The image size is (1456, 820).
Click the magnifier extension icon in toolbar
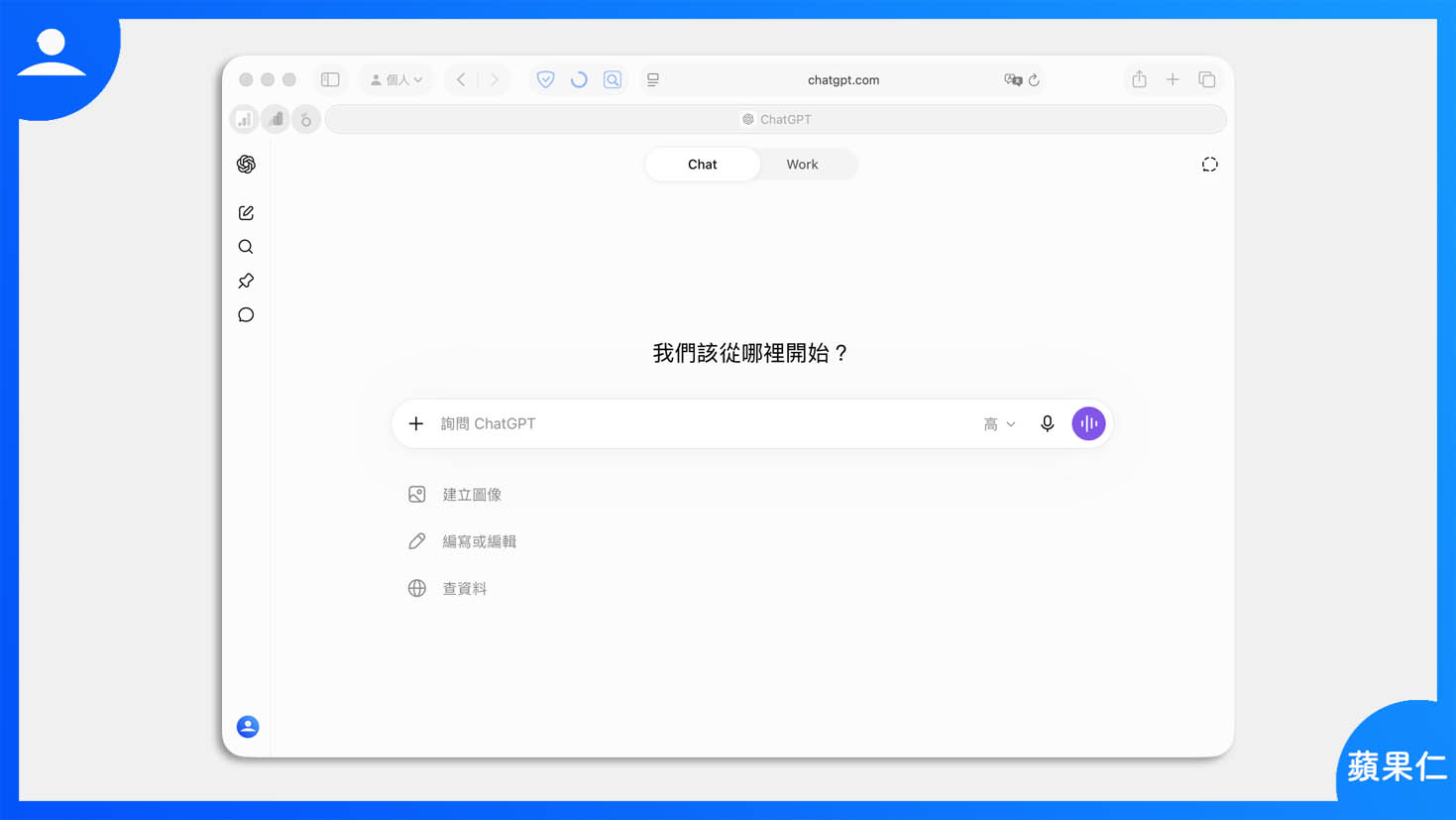pyautogui.click(x=613, y=79)
